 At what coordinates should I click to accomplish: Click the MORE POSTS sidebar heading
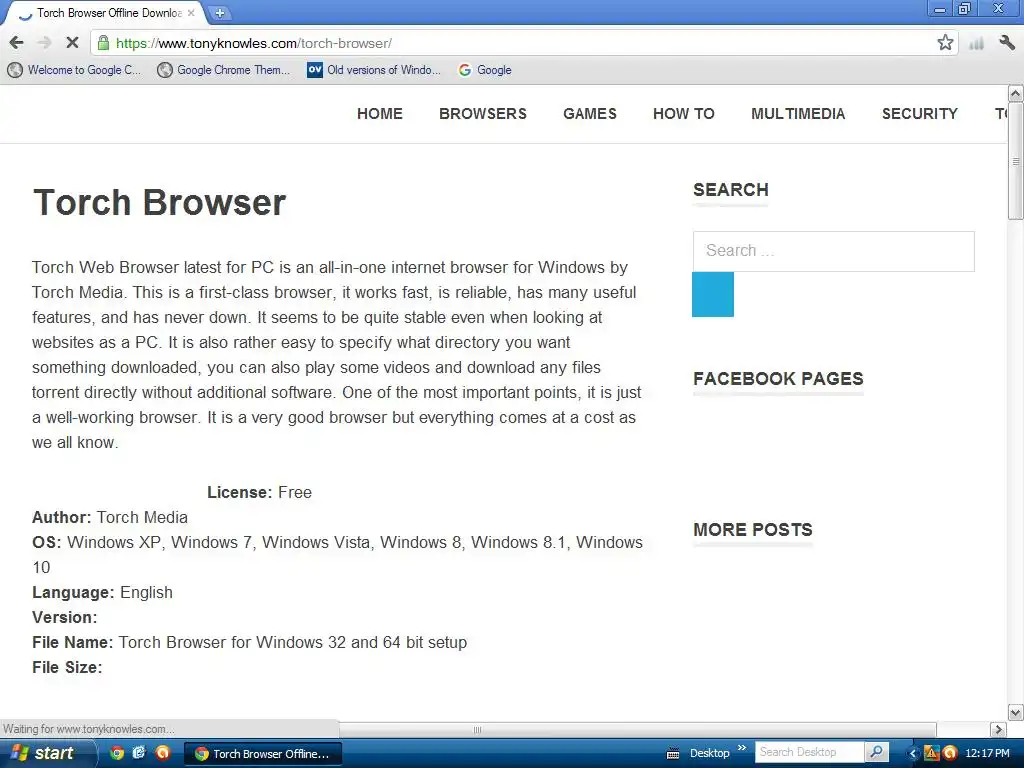753,530
